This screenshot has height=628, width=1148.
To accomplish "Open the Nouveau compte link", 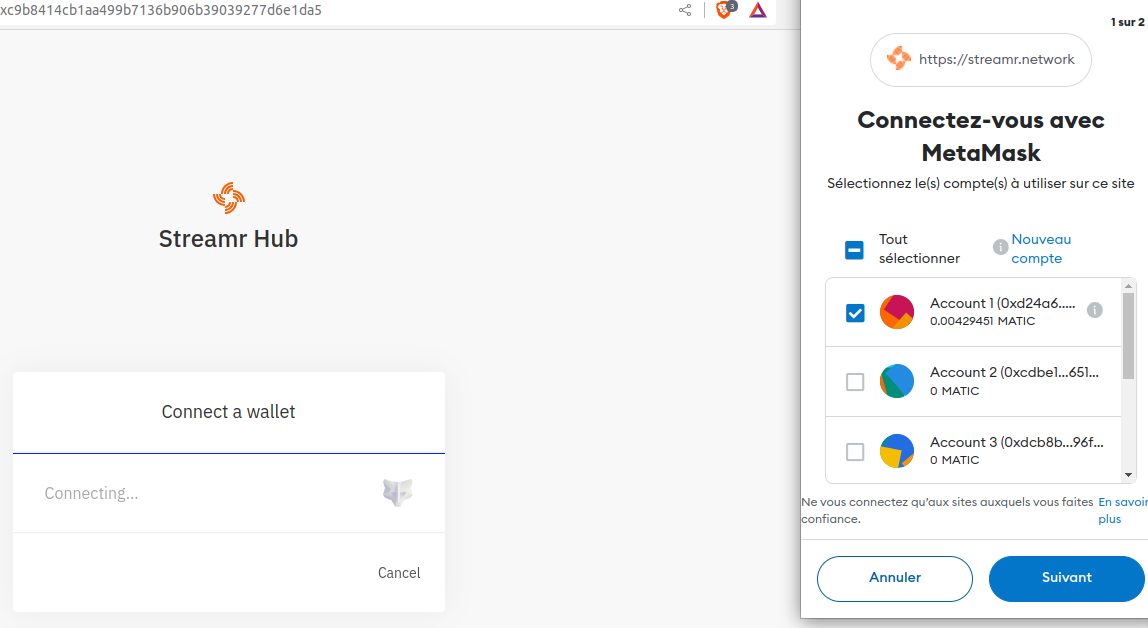I will pos(1040,249).
